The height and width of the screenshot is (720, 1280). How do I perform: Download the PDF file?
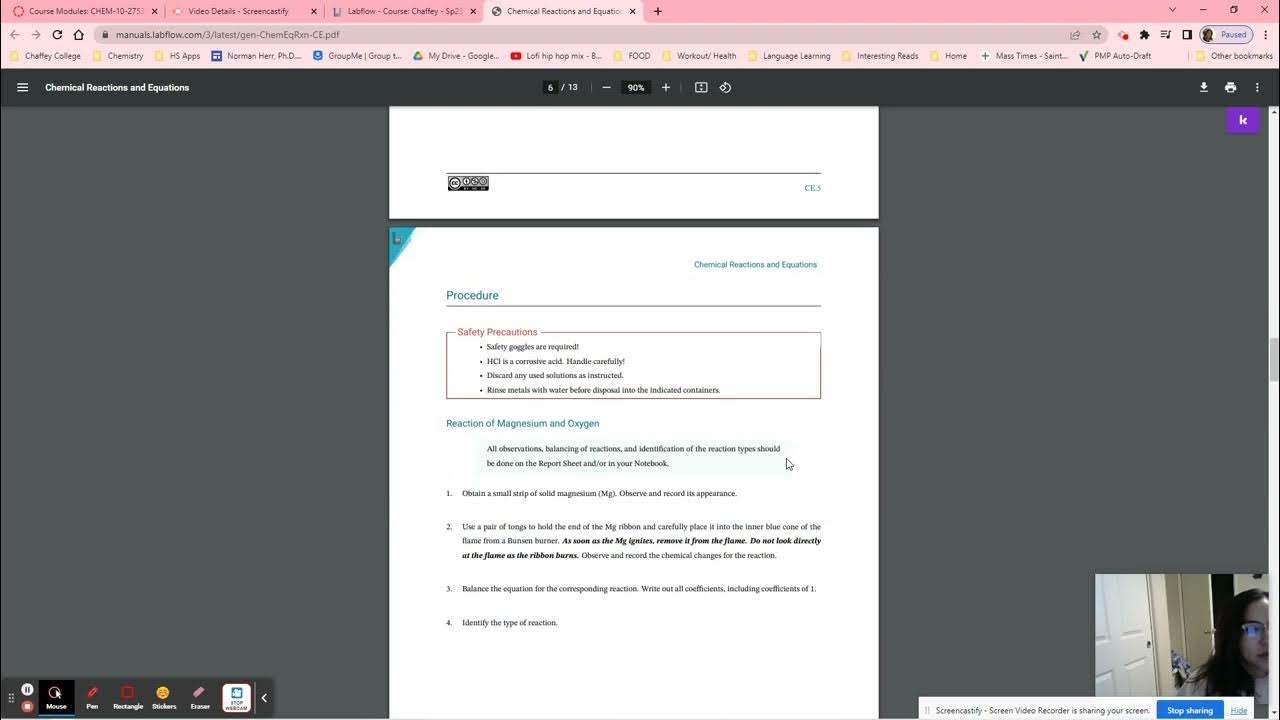pos(1204,87)
